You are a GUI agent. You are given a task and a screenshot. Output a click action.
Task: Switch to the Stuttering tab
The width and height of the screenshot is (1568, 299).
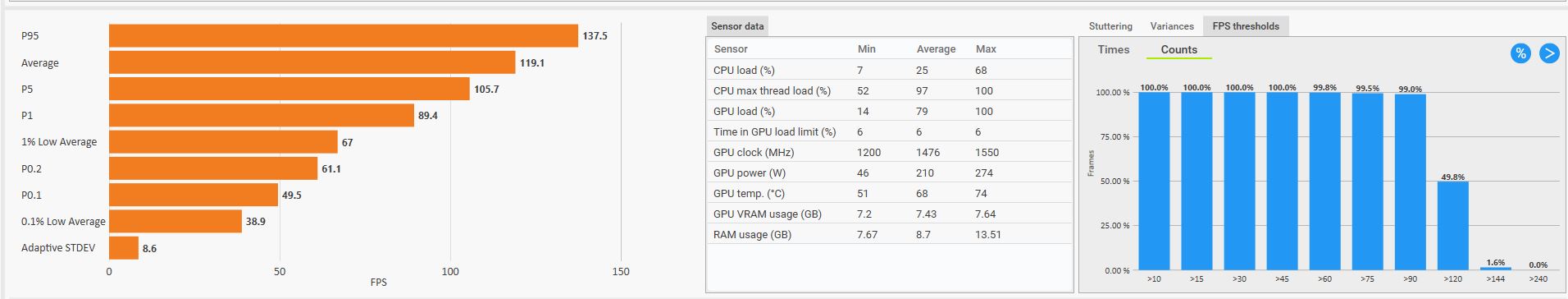1110,26
